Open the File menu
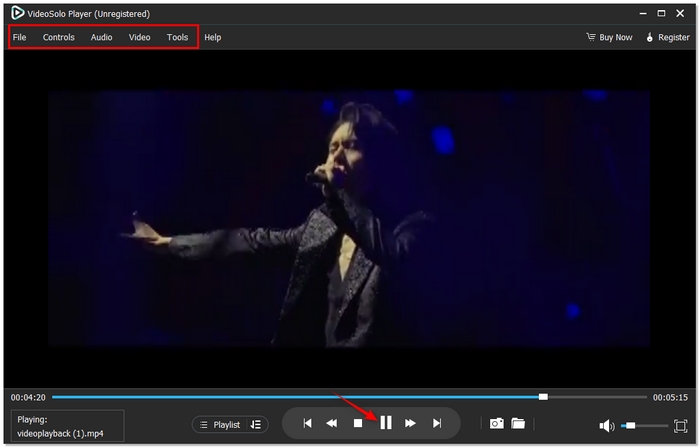The image size is (700, 448). tap(19, 38)
